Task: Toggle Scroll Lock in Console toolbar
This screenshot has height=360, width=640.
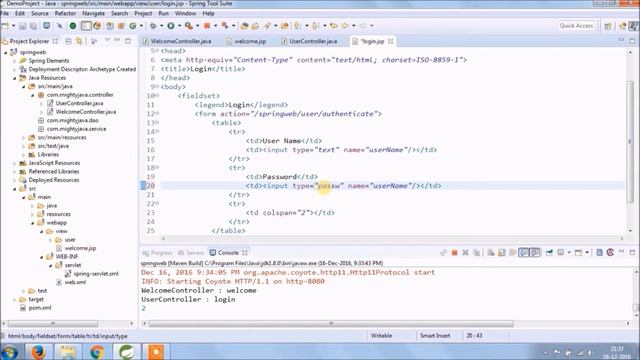Action: [x=502, y=253]
